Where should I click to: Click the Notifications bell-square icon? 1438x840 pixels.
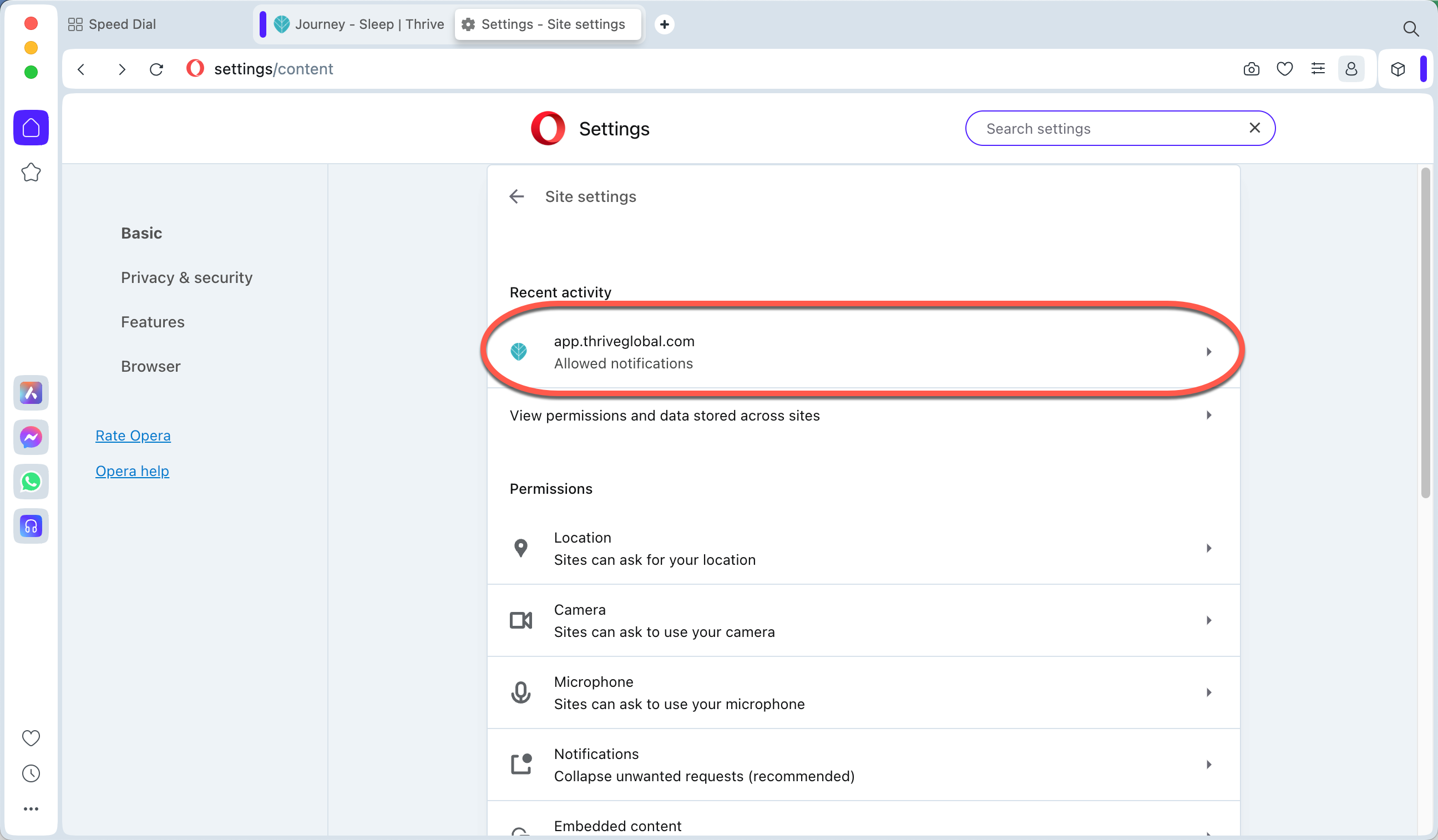click(521, 765)
